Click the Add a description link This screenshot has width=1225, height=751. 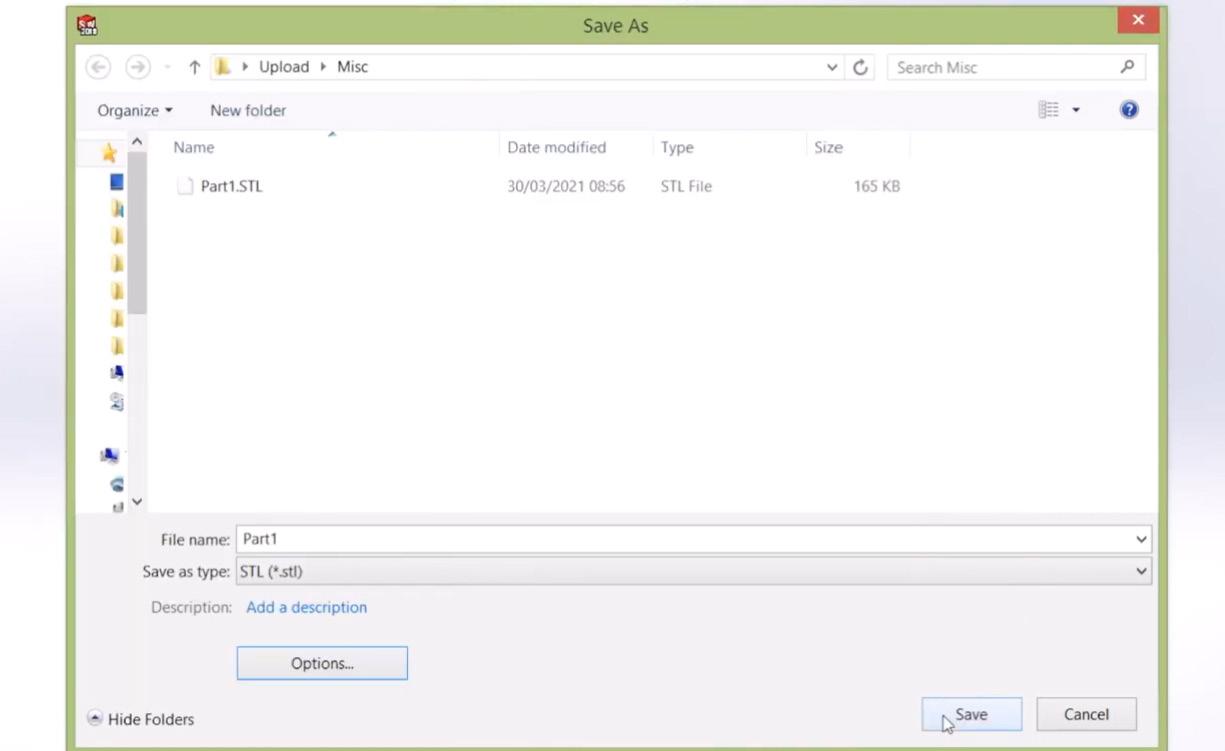306,607
